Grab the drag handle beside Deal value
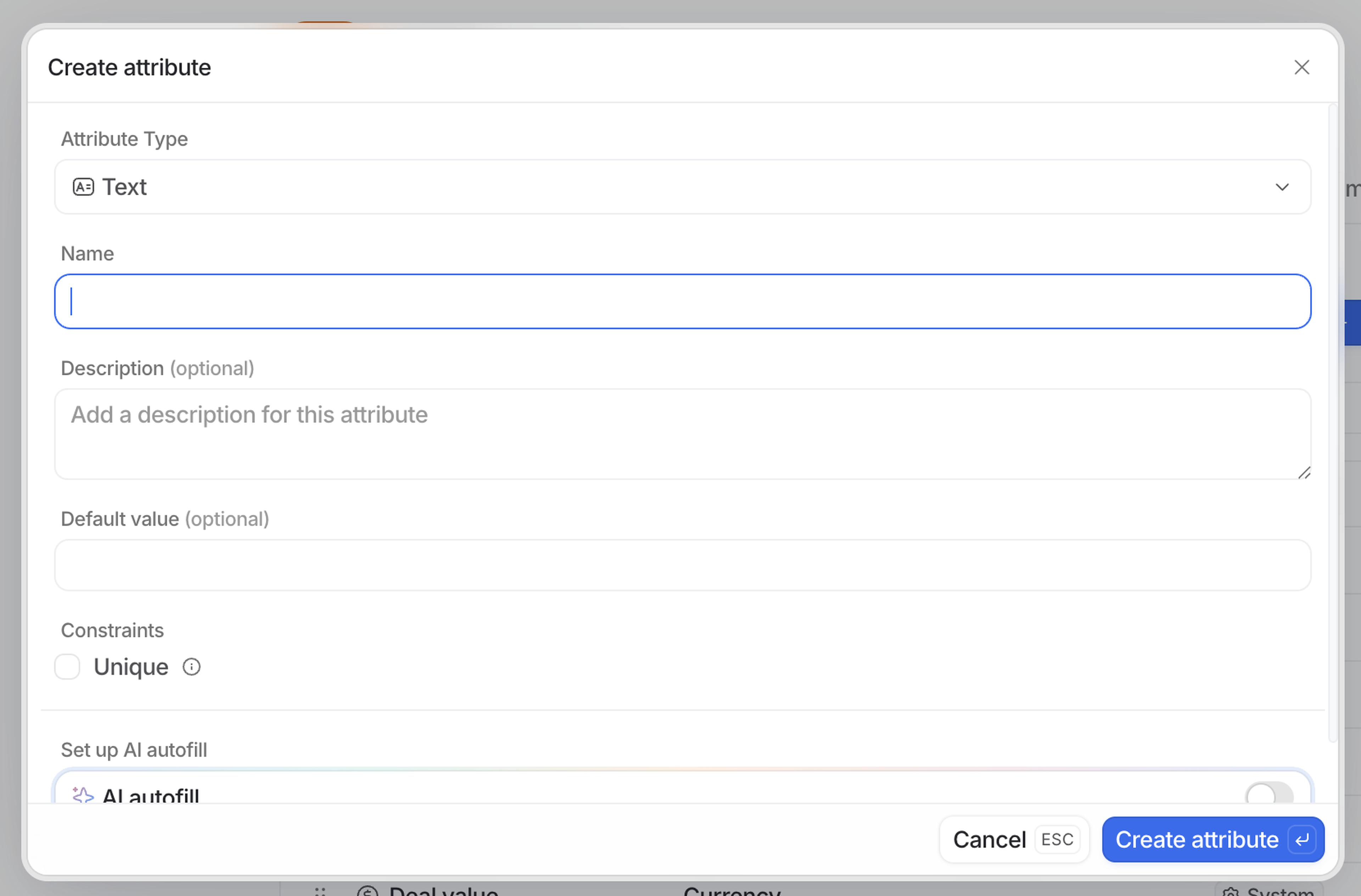 coord(320,891)
